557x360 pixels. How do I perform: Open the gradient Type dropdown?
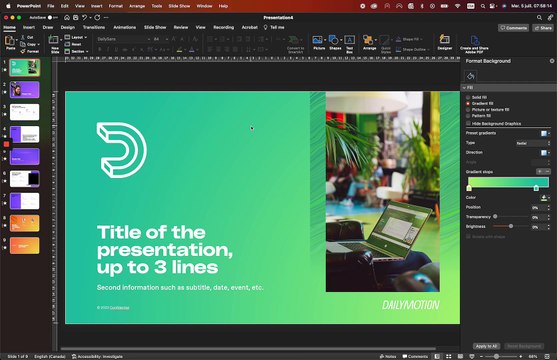tap(533, 143)
